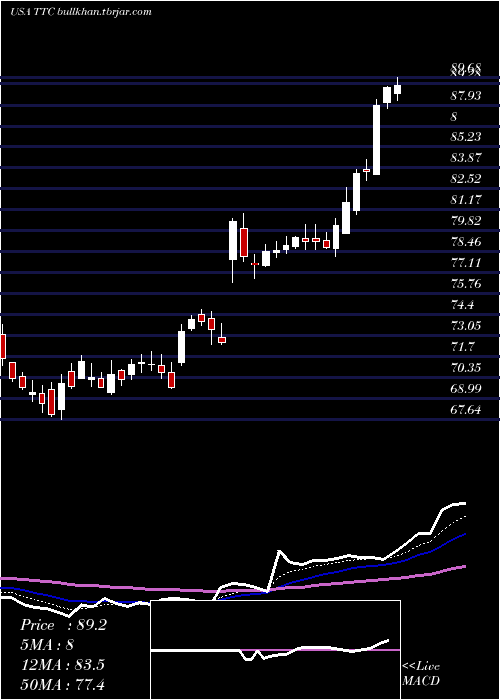
Task: Click the '<<Live MACD' label
Action: point(421,674)
